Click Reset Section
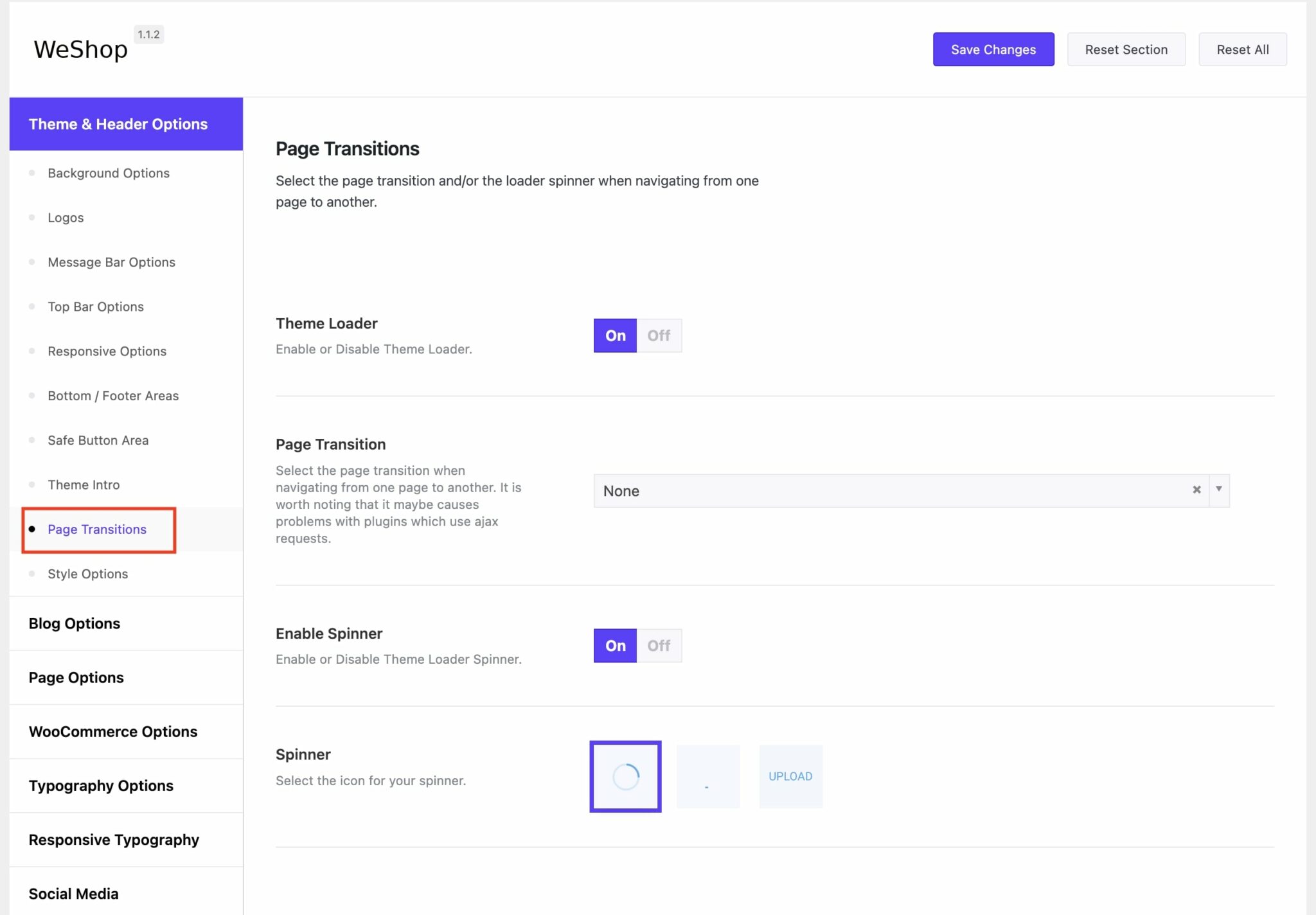This screenshot has width=1316, height=915. tap(1126, 49)
